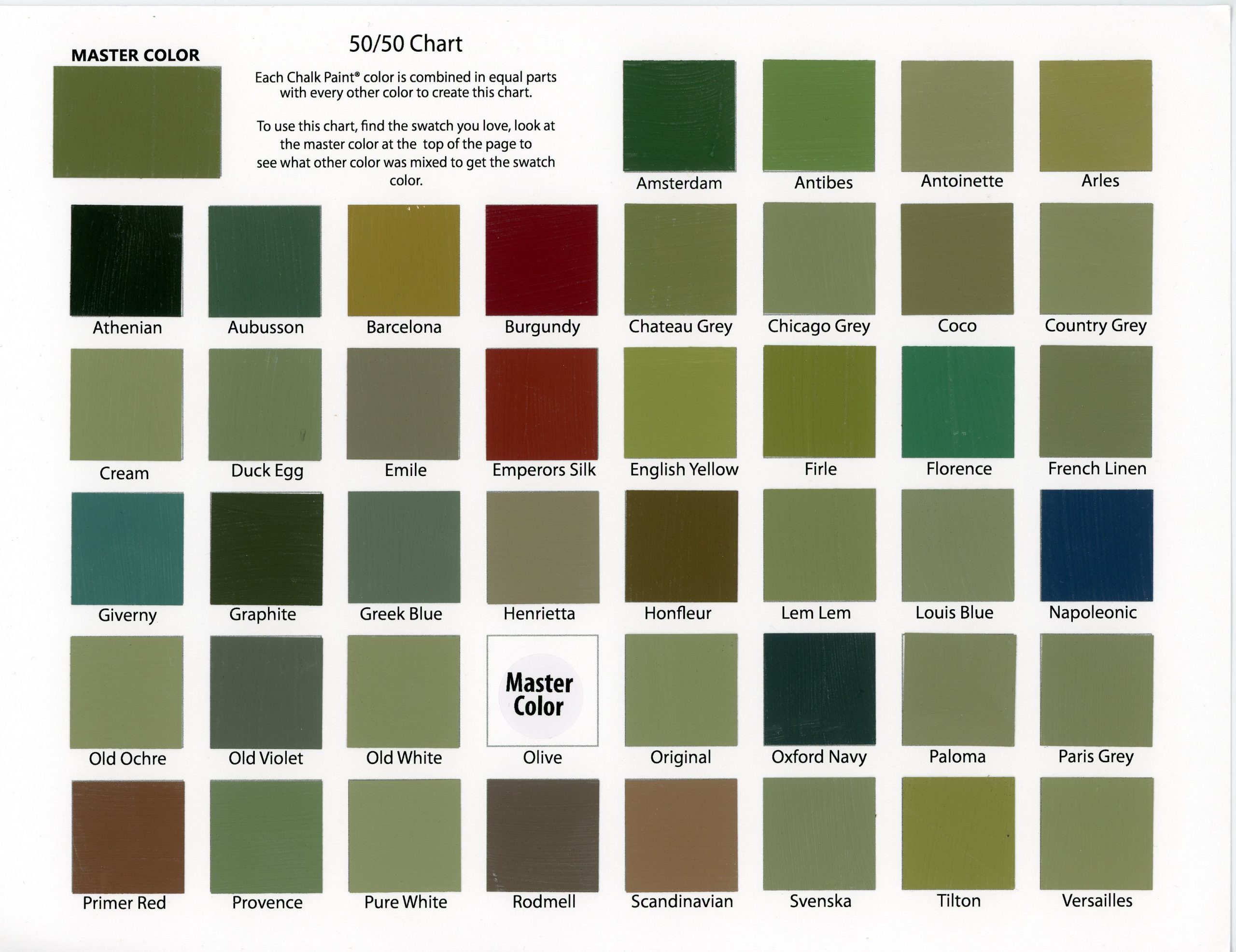Screen dimensions: 1236x952
Task: Click the 'Primer Red' label text
Action: (x=125, y=902)
